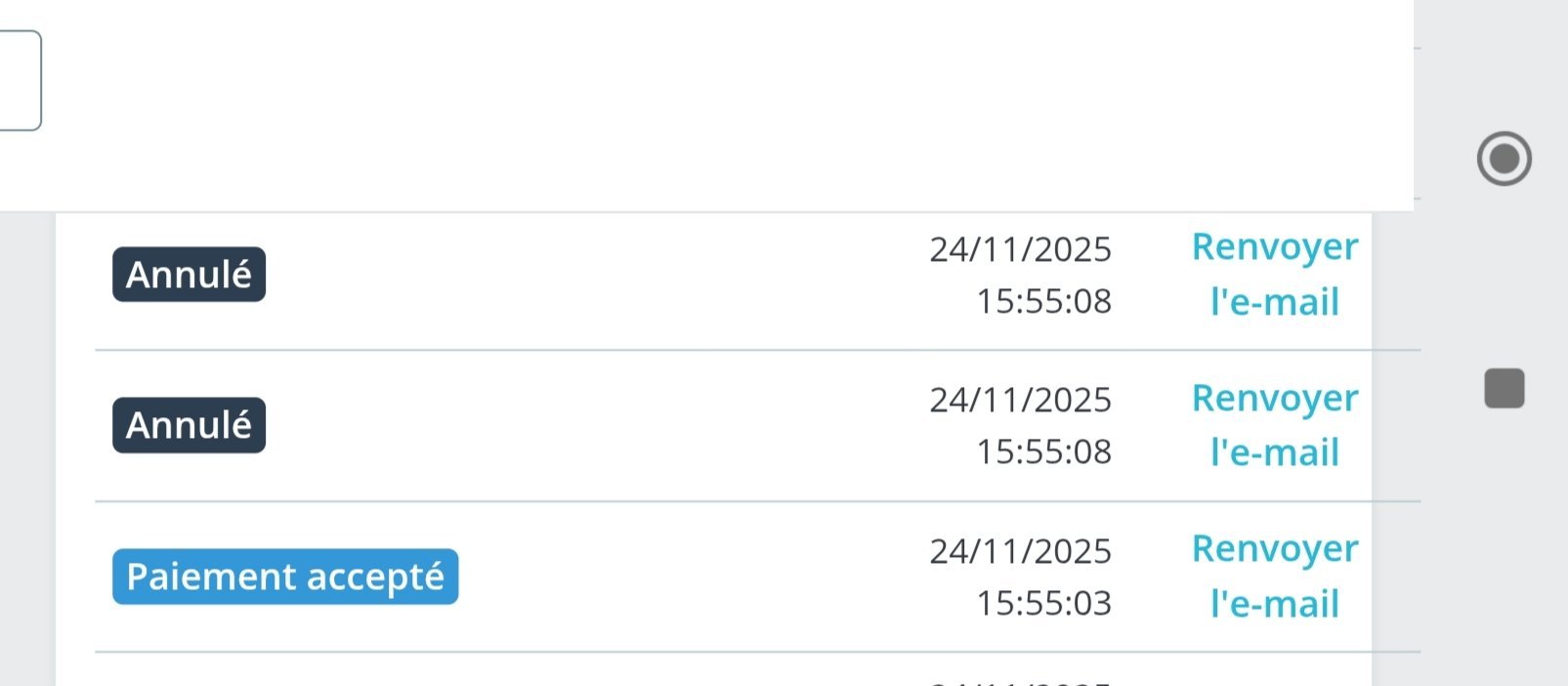Click the partially visible date below Paiement accepté

1020,681
